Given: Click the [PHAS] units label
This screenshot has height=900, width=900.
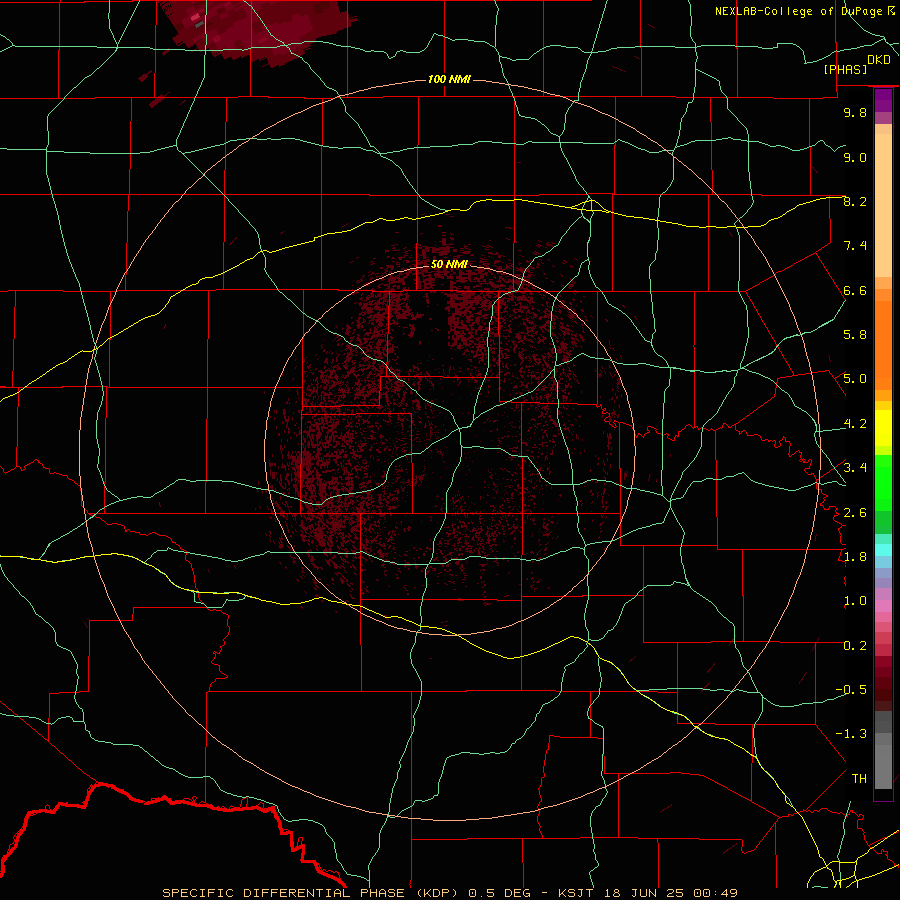Looking at the screenshot, I should point(845,69).
